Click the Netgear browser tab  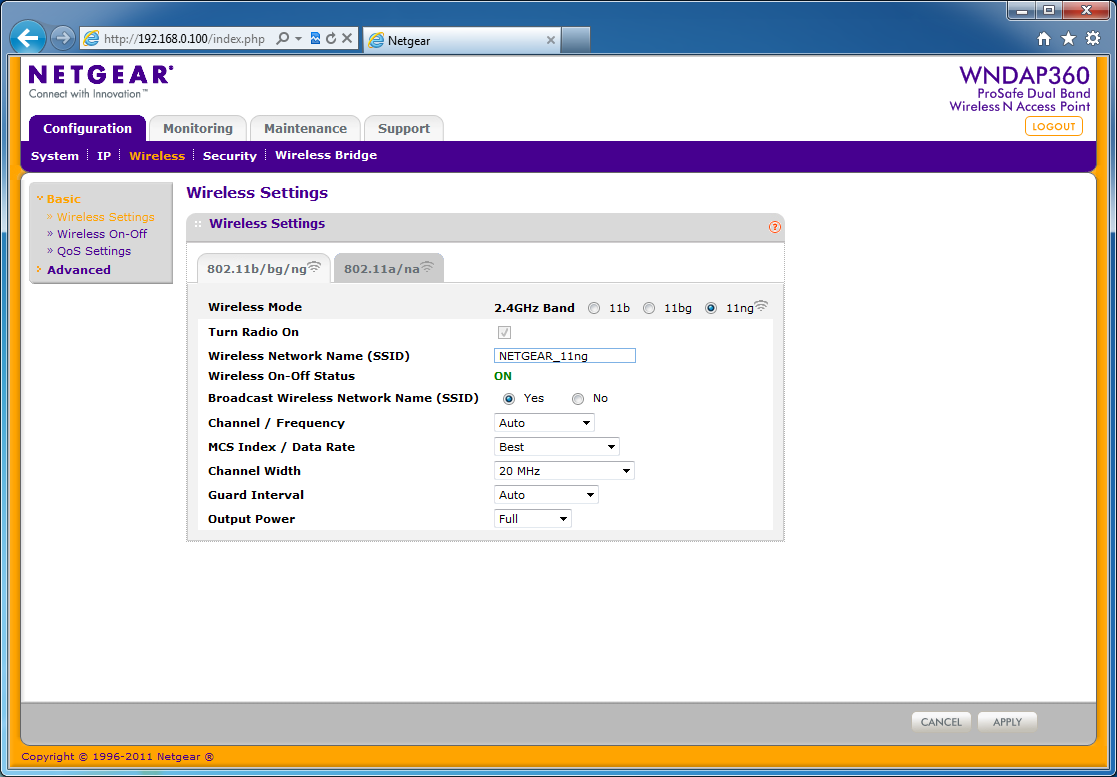[x=462, y=41]
